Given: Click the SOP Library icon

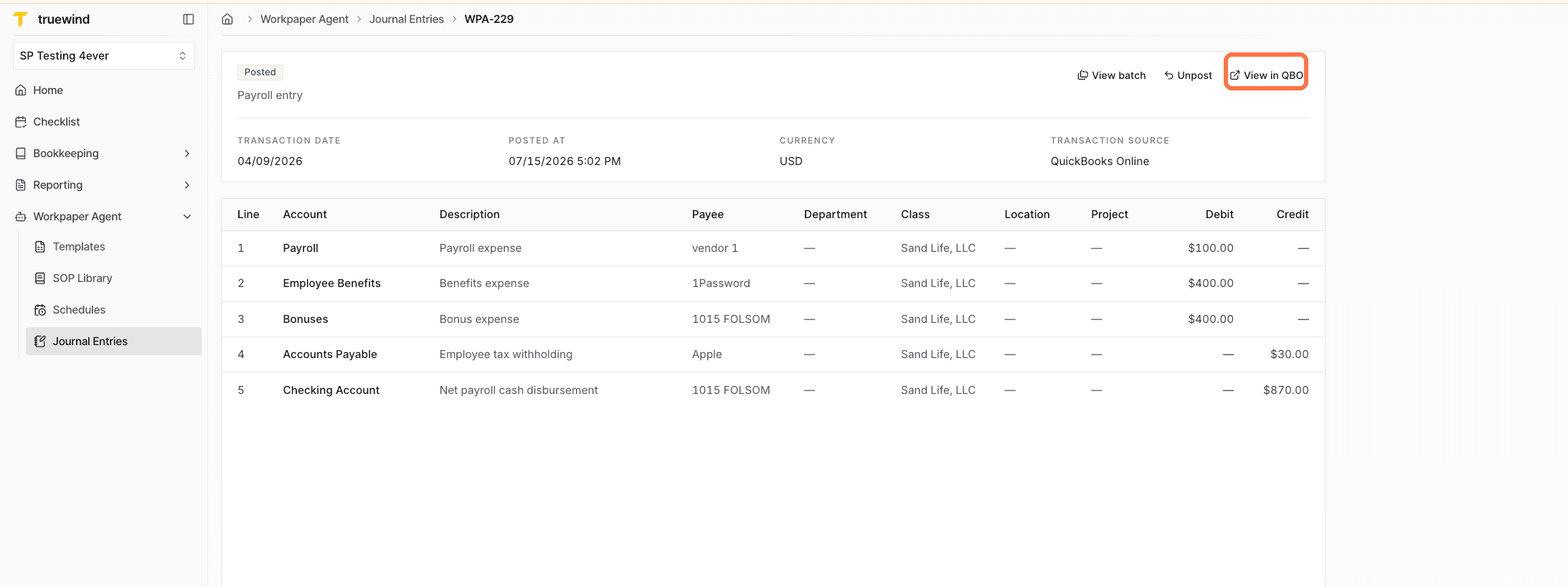Looking at the screenshot, I should tap(40, 278).
